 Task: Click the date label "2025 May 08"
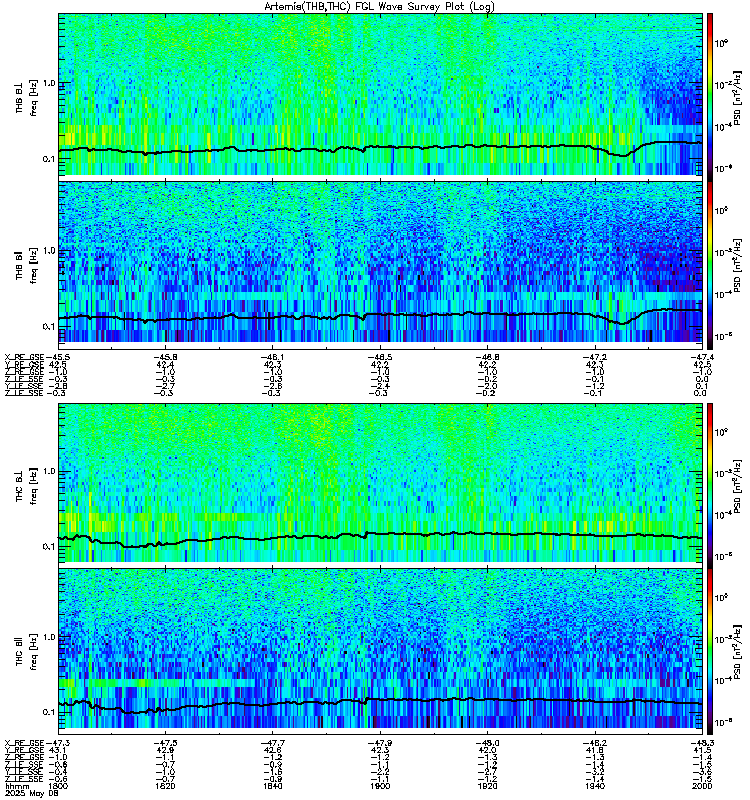click(x=32, y=794)
